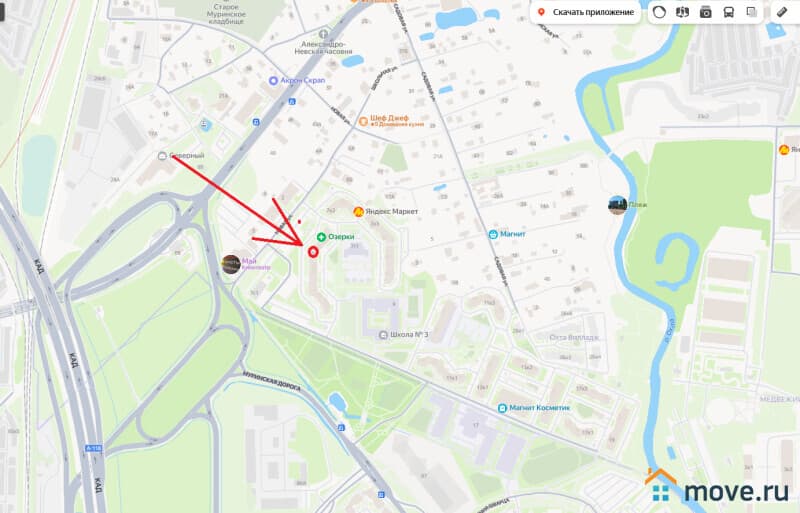Open the folded city map icon

(x=682, y=12)
